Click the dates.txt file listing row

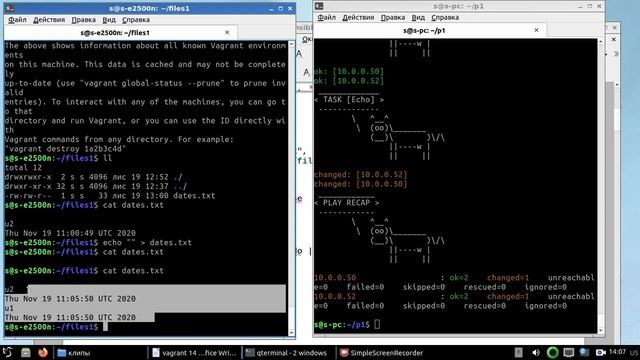pos(110,196)
